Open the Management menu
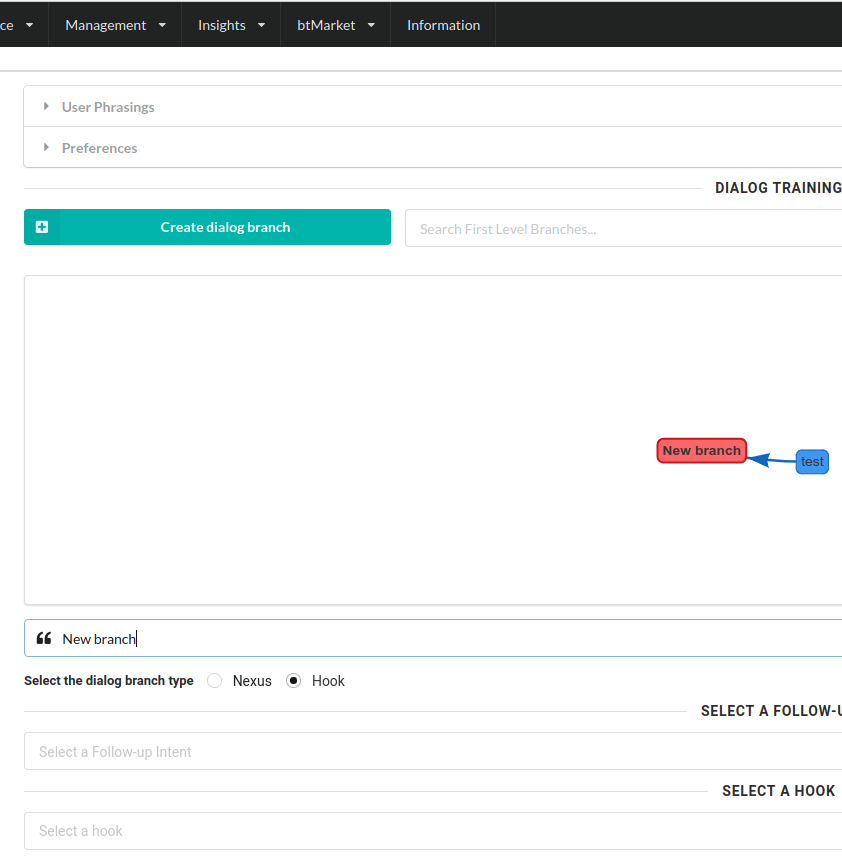The height and width of the screenshot is (856, 842). pos(115,25)
